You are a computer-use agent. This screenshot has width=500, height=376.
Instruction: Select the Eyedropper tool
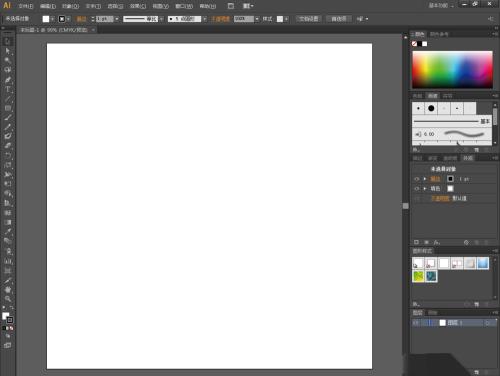click(x=8, y=231)
